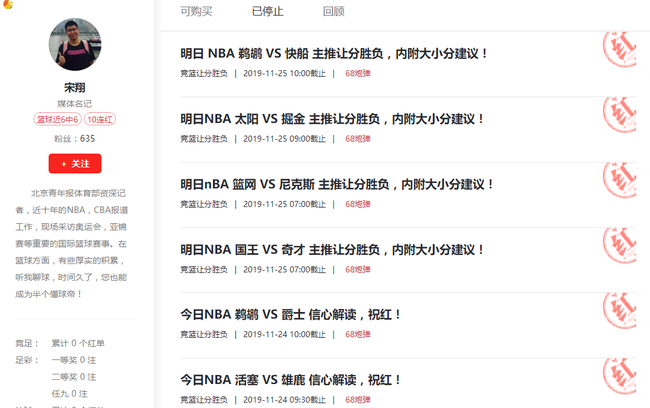Click the site logo icon at top-left corner
The height and width of the screenshot is (408, 650).
tap(7, 4)
